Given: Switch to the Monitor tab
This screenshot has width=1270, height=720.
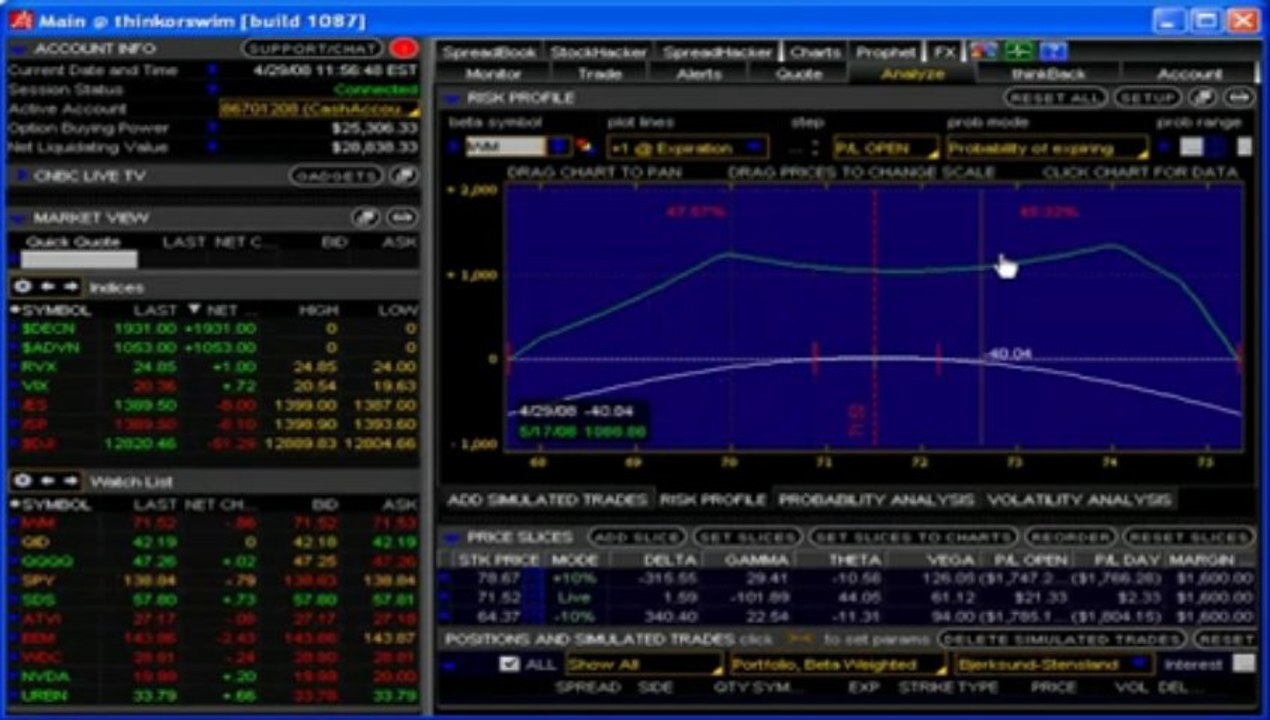Looking at the screenshot, I should [x=492, y=73].
